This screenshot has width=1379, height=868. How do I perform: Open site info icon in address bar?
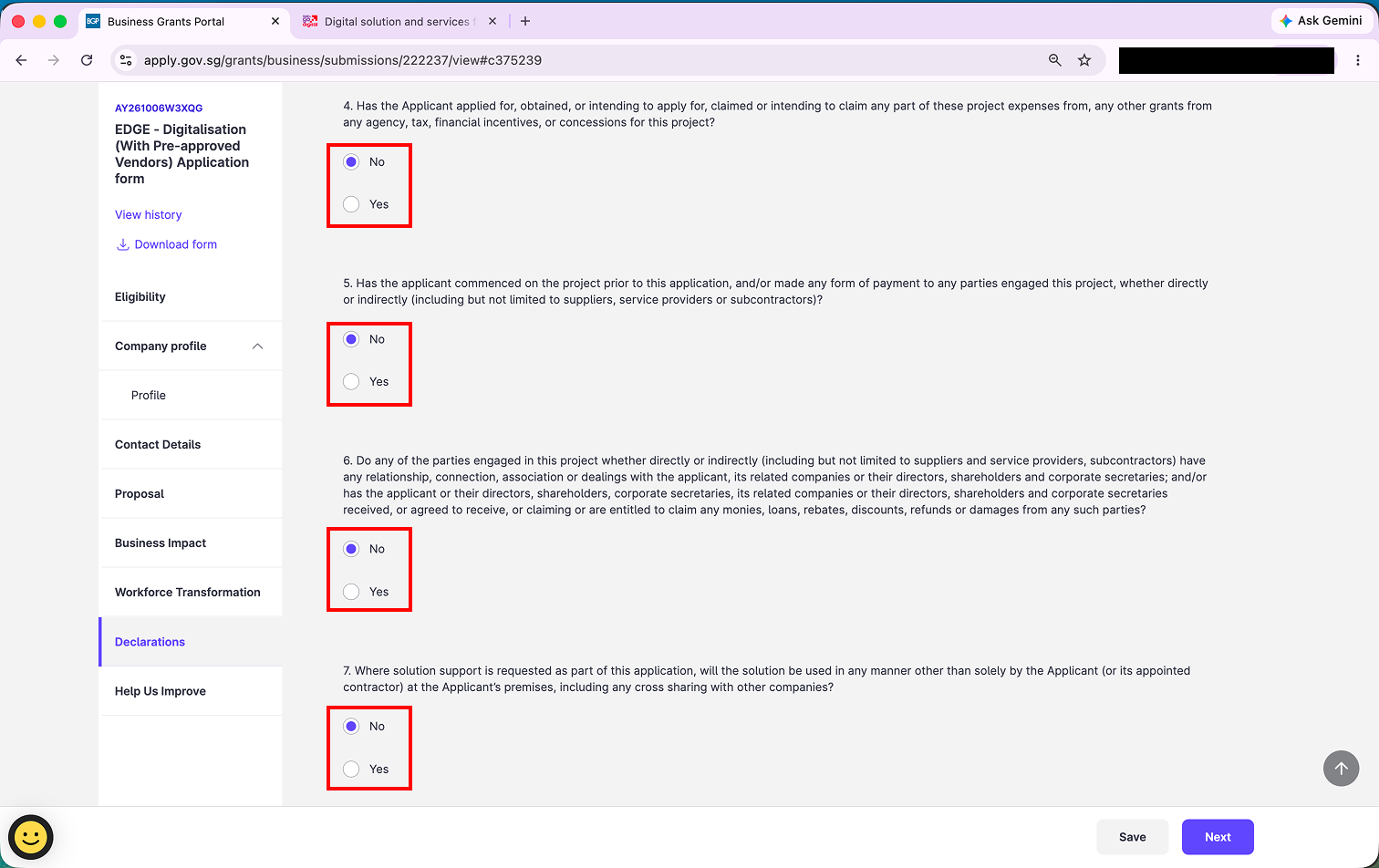pos(127,60)
